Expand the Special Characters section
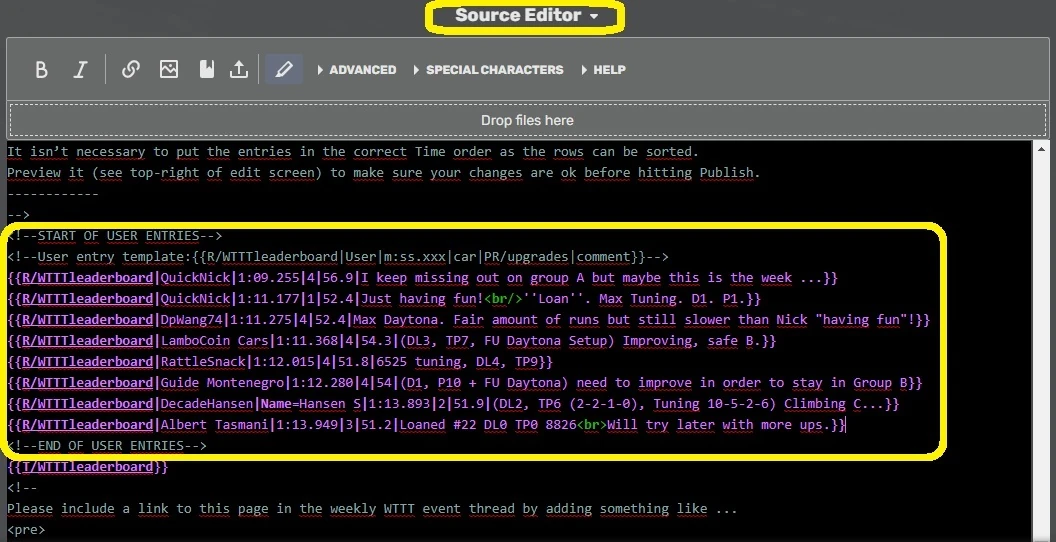The width and height of the screenshot is (1056, 542). [x=489, y=69]
